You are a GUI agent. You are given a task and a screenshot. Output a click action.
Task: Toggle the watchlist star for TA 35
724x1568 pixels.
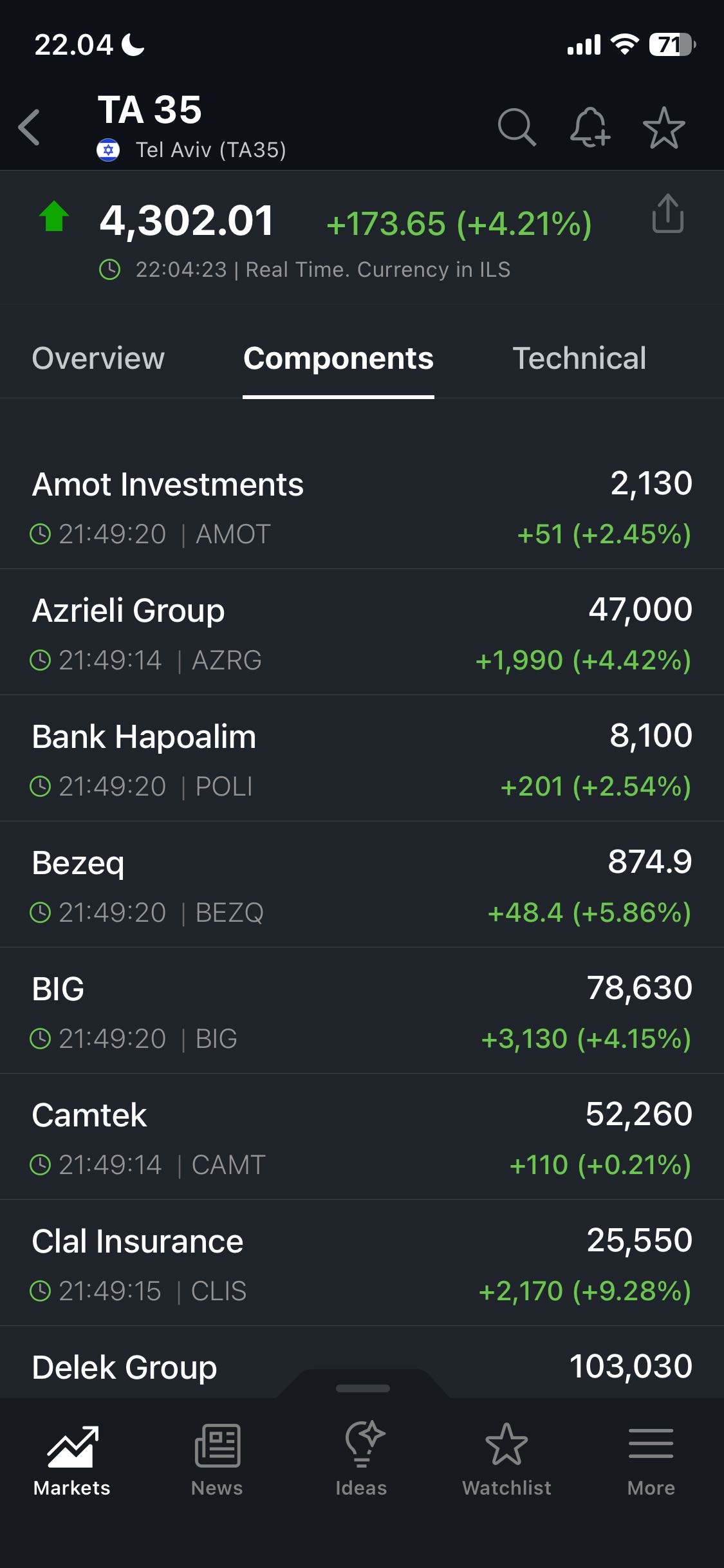[x=664, y=127]
